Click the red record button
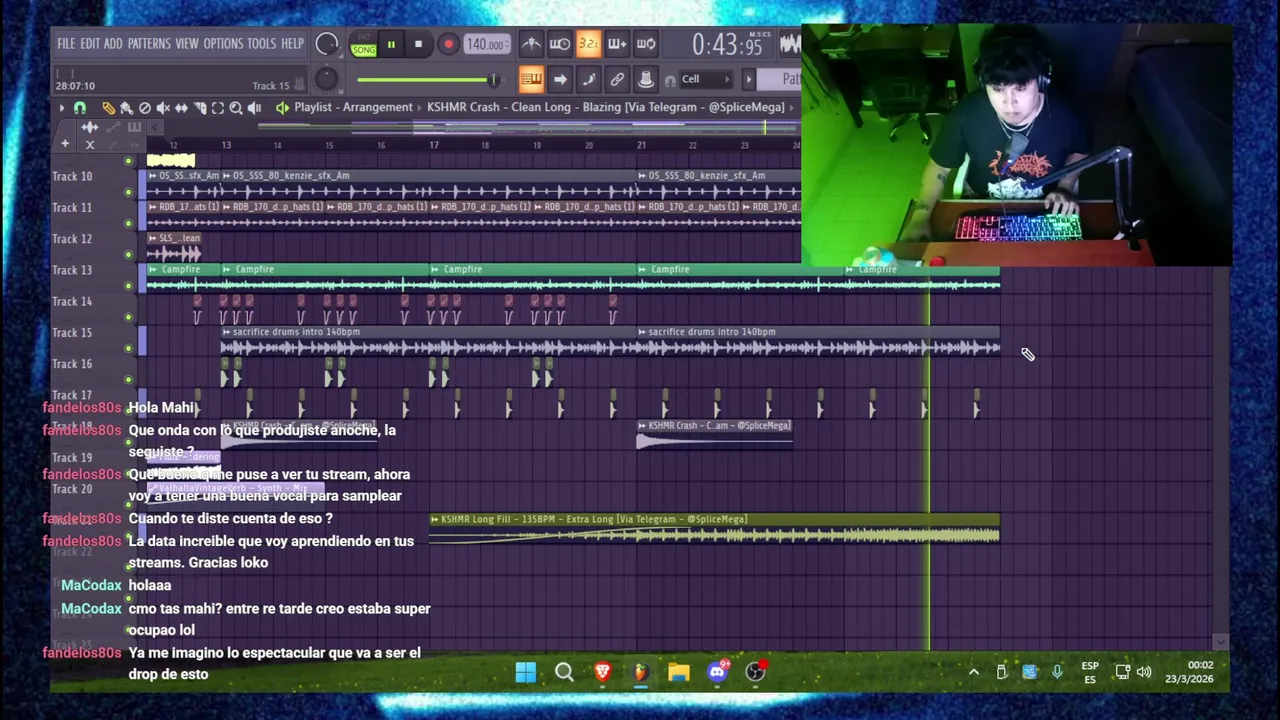 pyautogui.click(x=448, y=44)
